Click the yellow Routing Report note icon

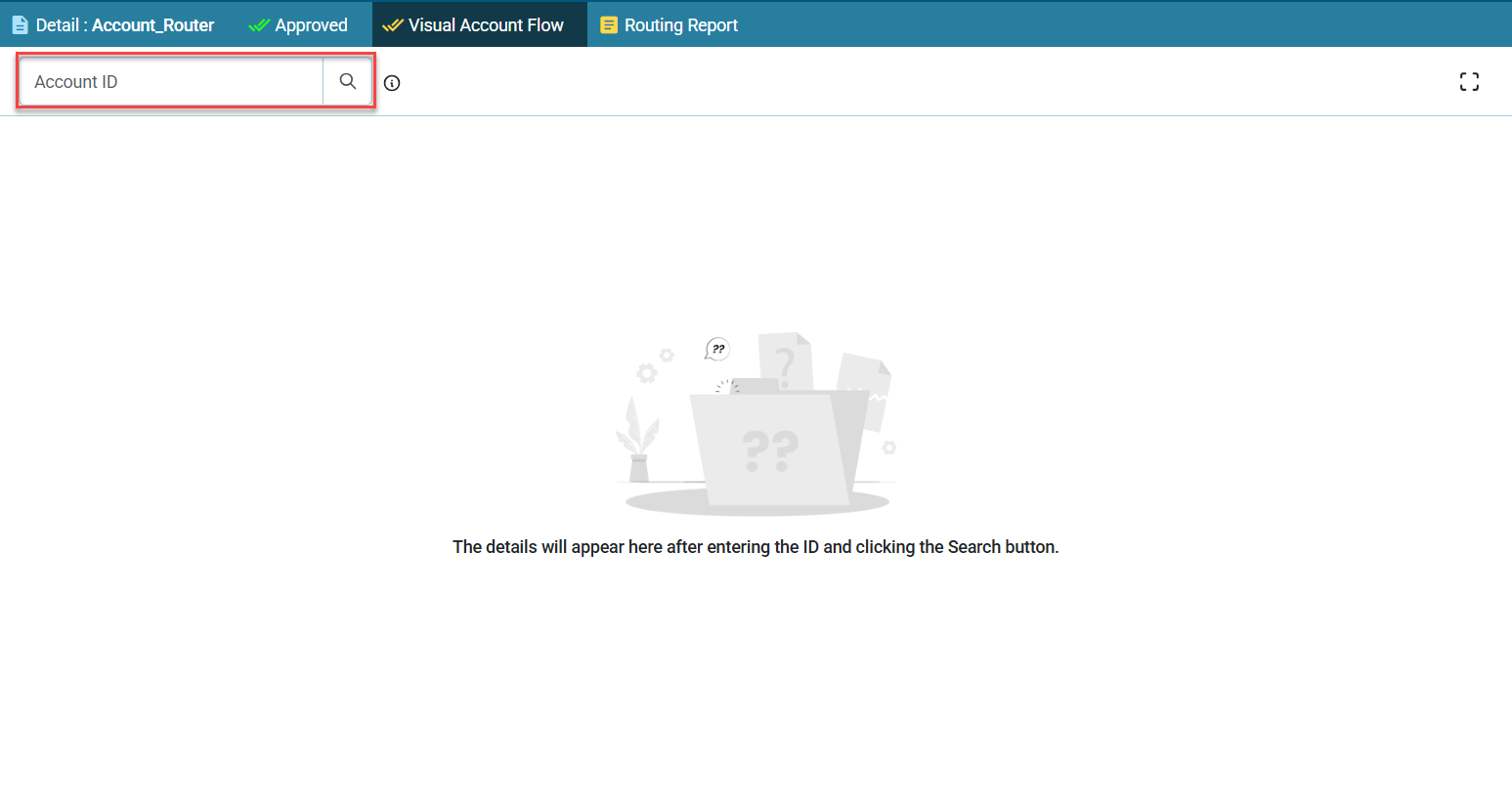[x=609, y=25]
